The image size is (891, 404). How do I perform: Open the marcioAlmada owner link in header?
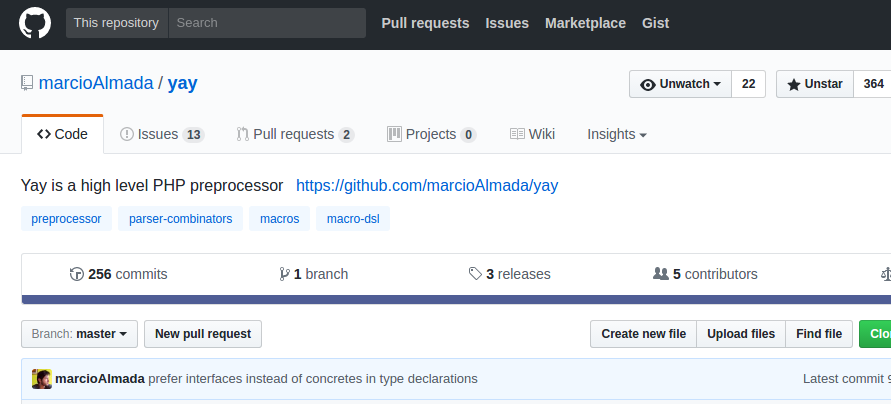[x=96, y=84]
